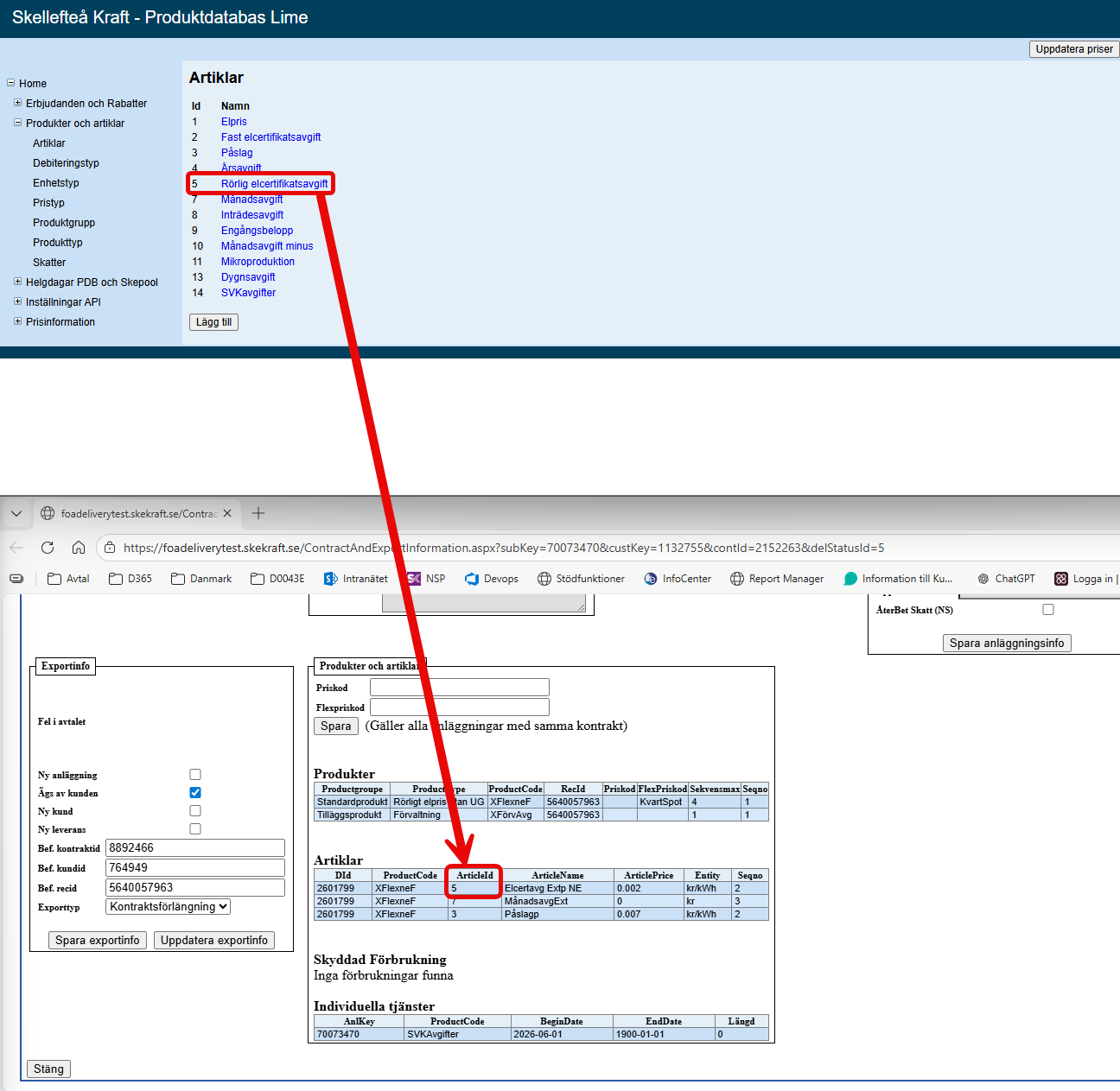Select Produktgrupp in the sidebar menu

point(64,223)
